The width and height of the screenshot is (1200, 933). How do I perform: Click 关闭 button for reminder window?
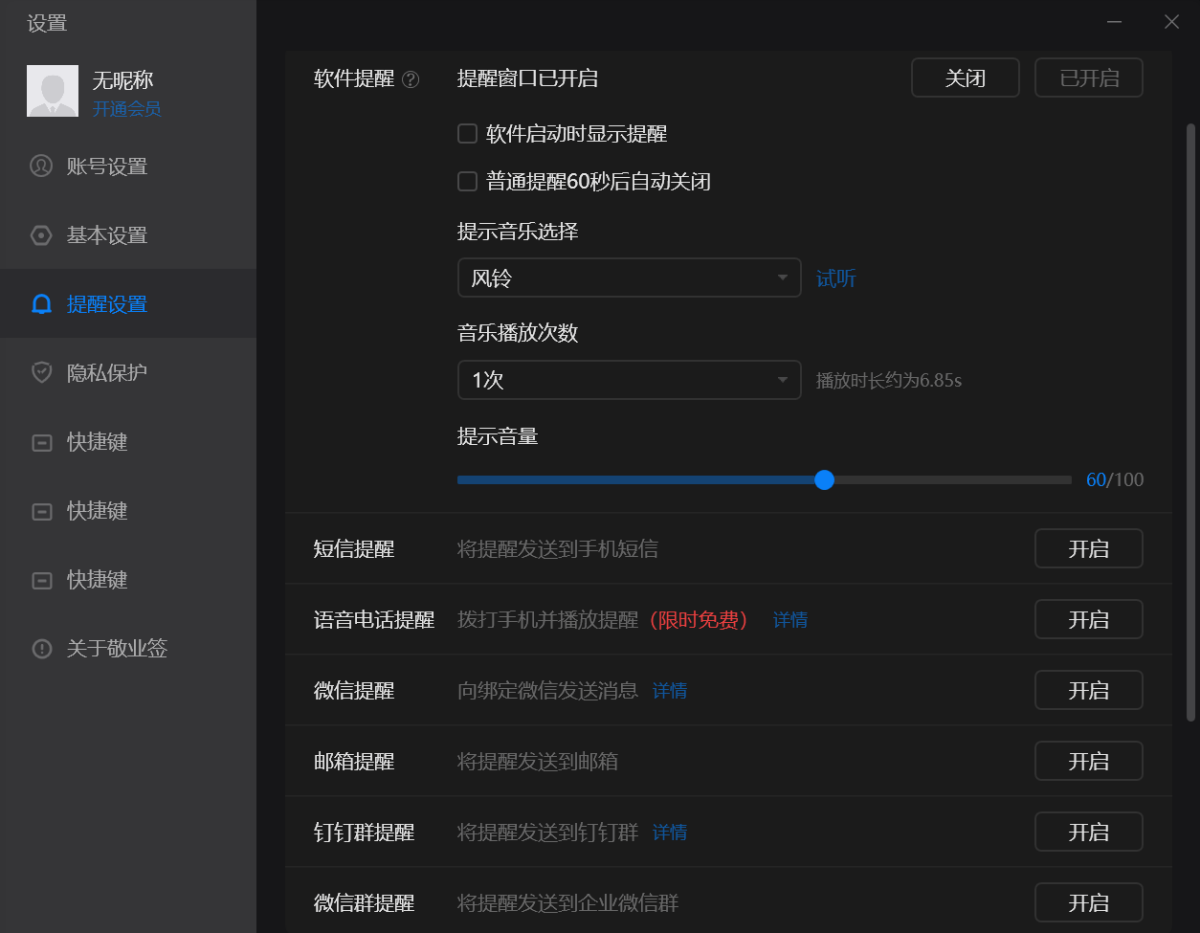click(x=965, y=78)
